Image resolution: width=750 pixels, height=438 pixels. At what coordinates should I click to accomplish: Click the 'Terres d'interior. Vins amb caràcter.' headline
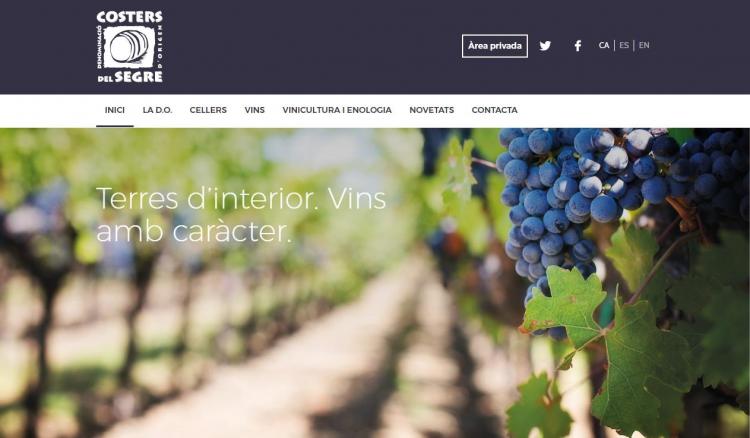tap(241, 215)
